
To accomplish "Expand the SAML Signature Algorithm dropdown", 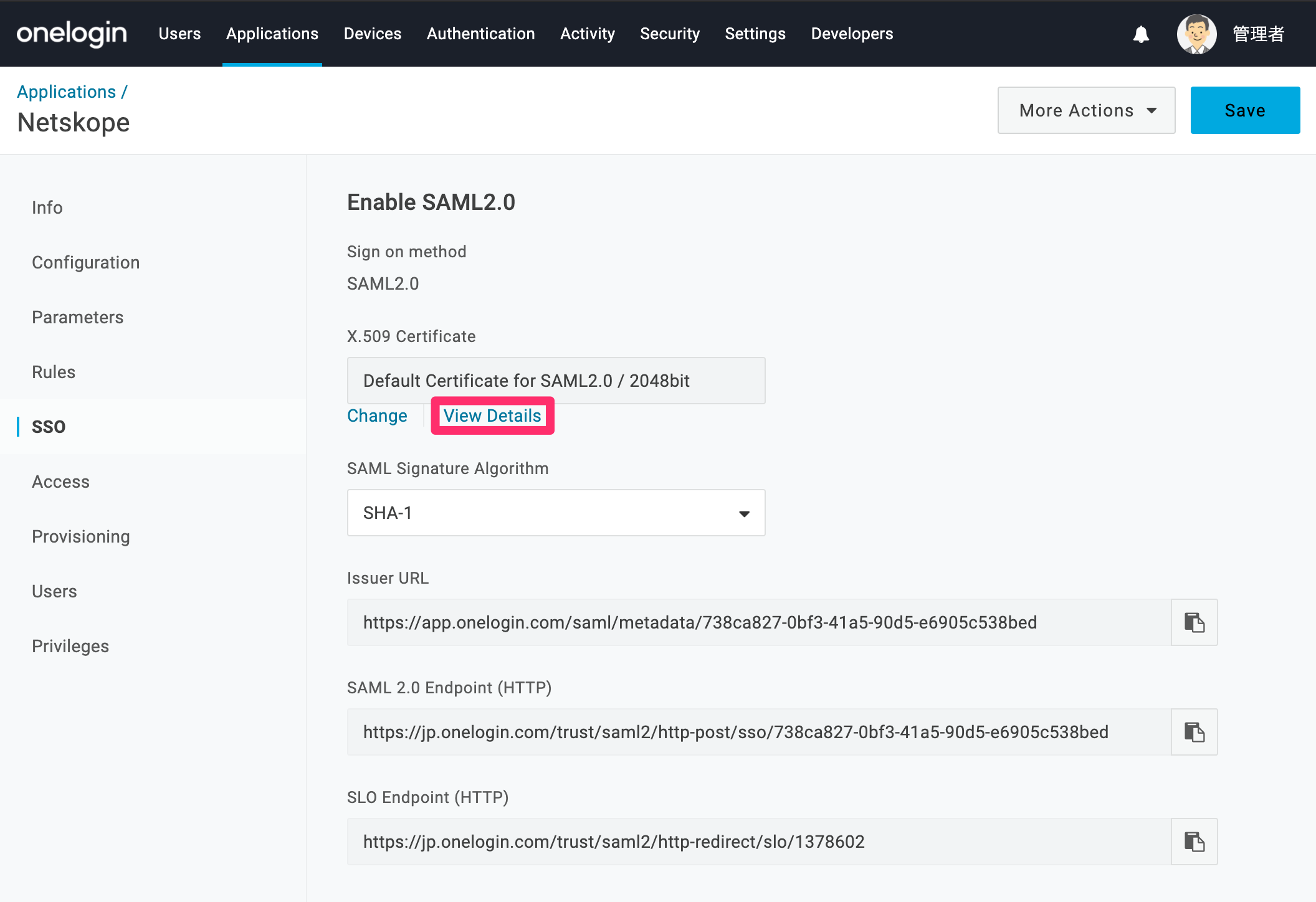I will coord(556,513).
